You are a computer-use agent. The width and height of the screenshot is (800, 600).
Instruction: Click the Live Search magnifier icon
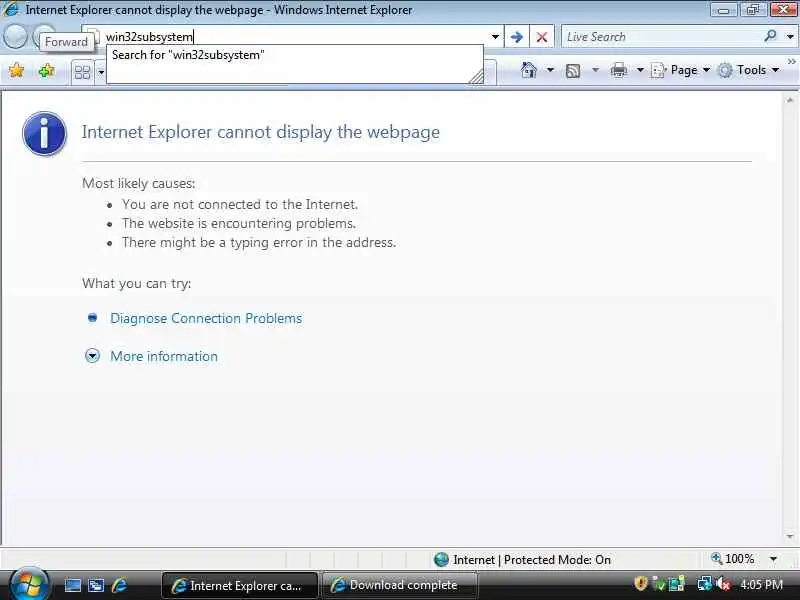coord(770,36)
